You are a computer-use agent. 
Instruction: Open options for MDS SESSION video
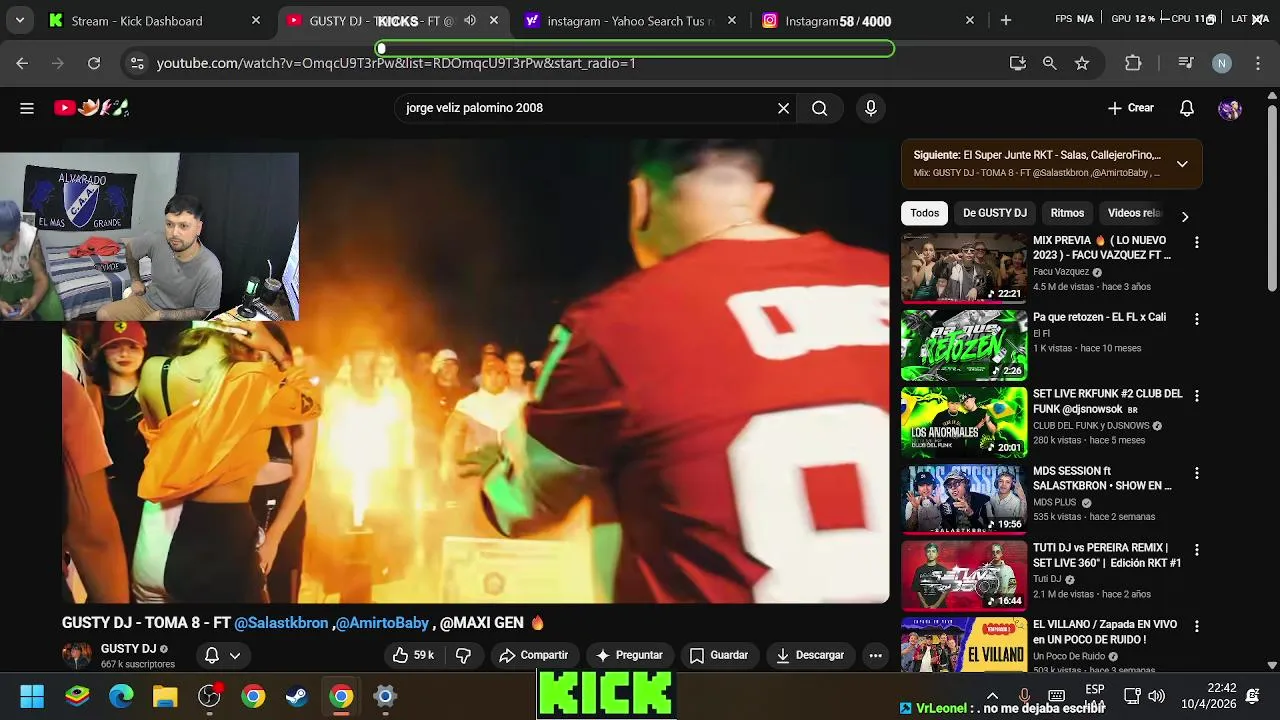pos(1196,473)
